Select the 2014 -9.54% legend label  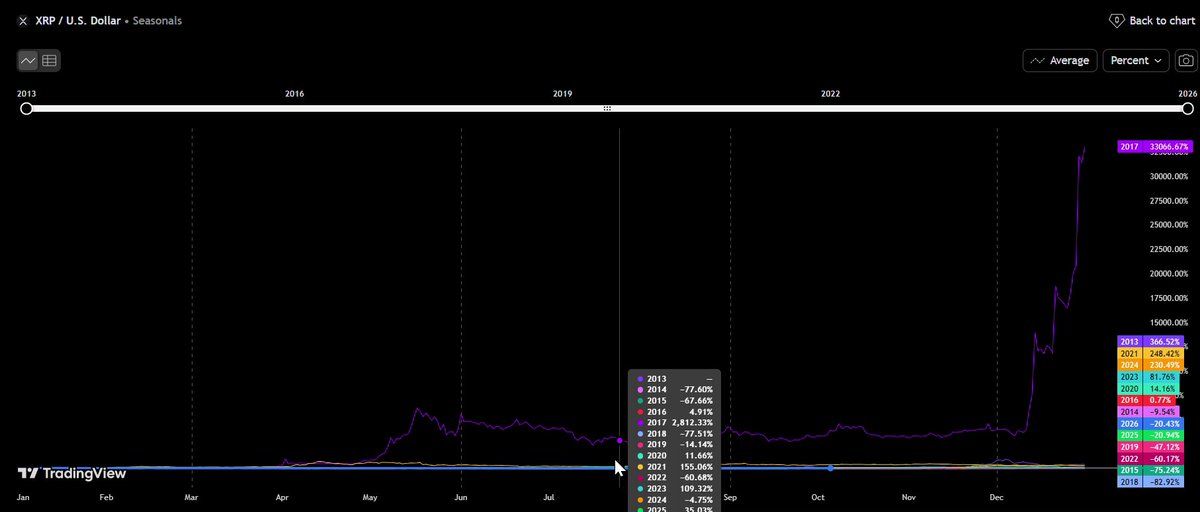coord(1147,412)
